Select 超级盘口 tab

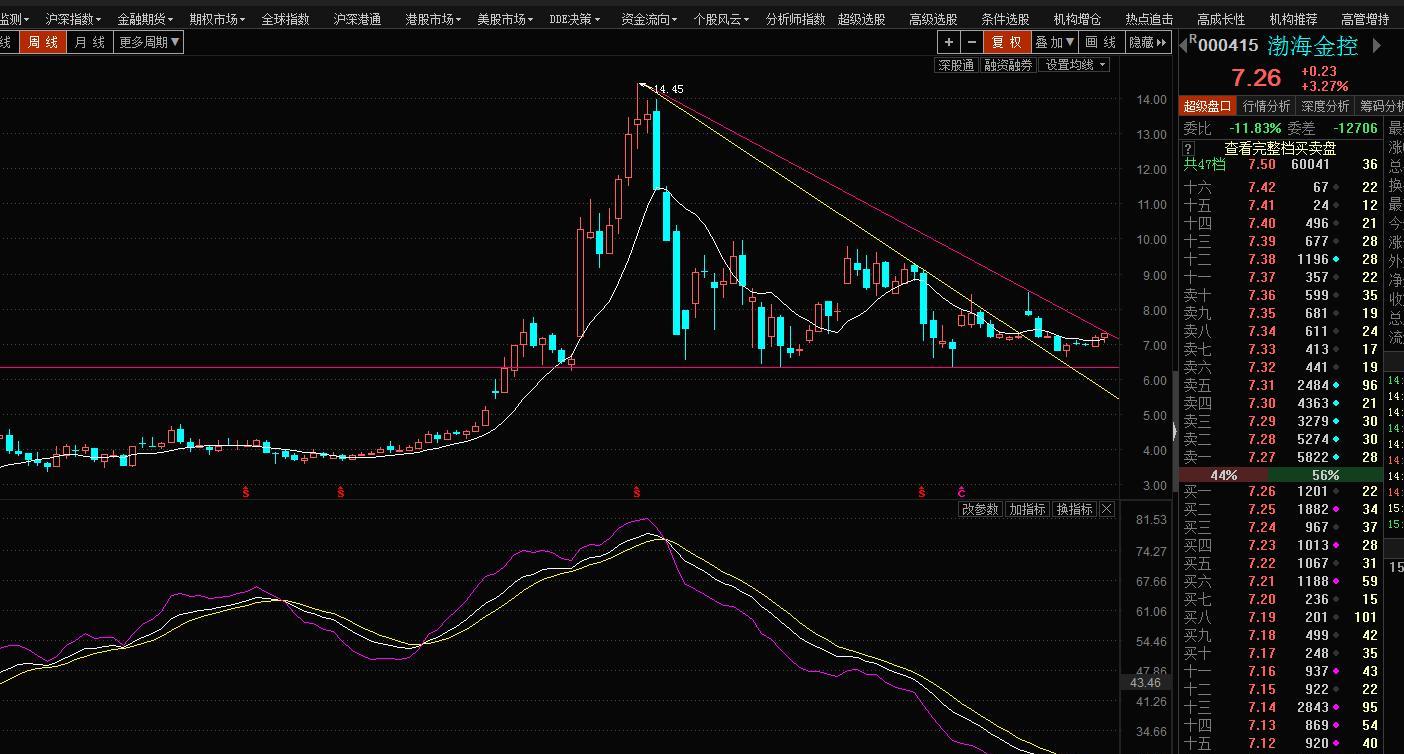(x=1208, y=106)
